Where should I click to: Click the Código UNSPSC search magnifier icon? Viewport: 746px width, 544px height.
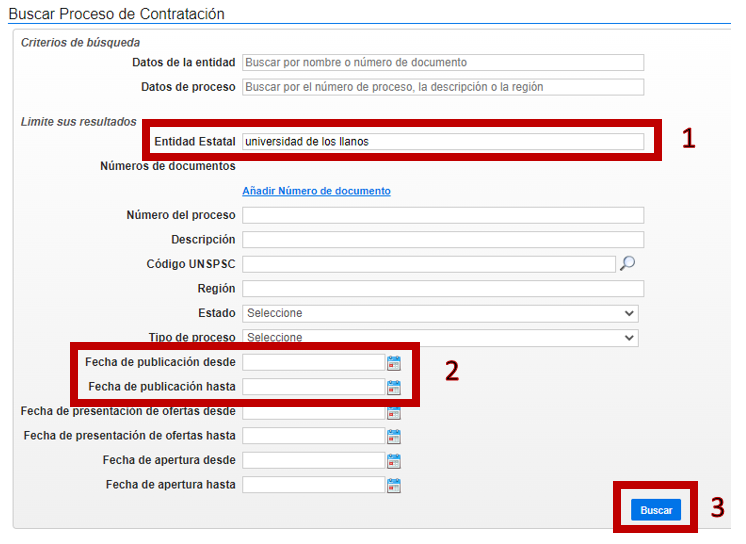pos(628,263)
